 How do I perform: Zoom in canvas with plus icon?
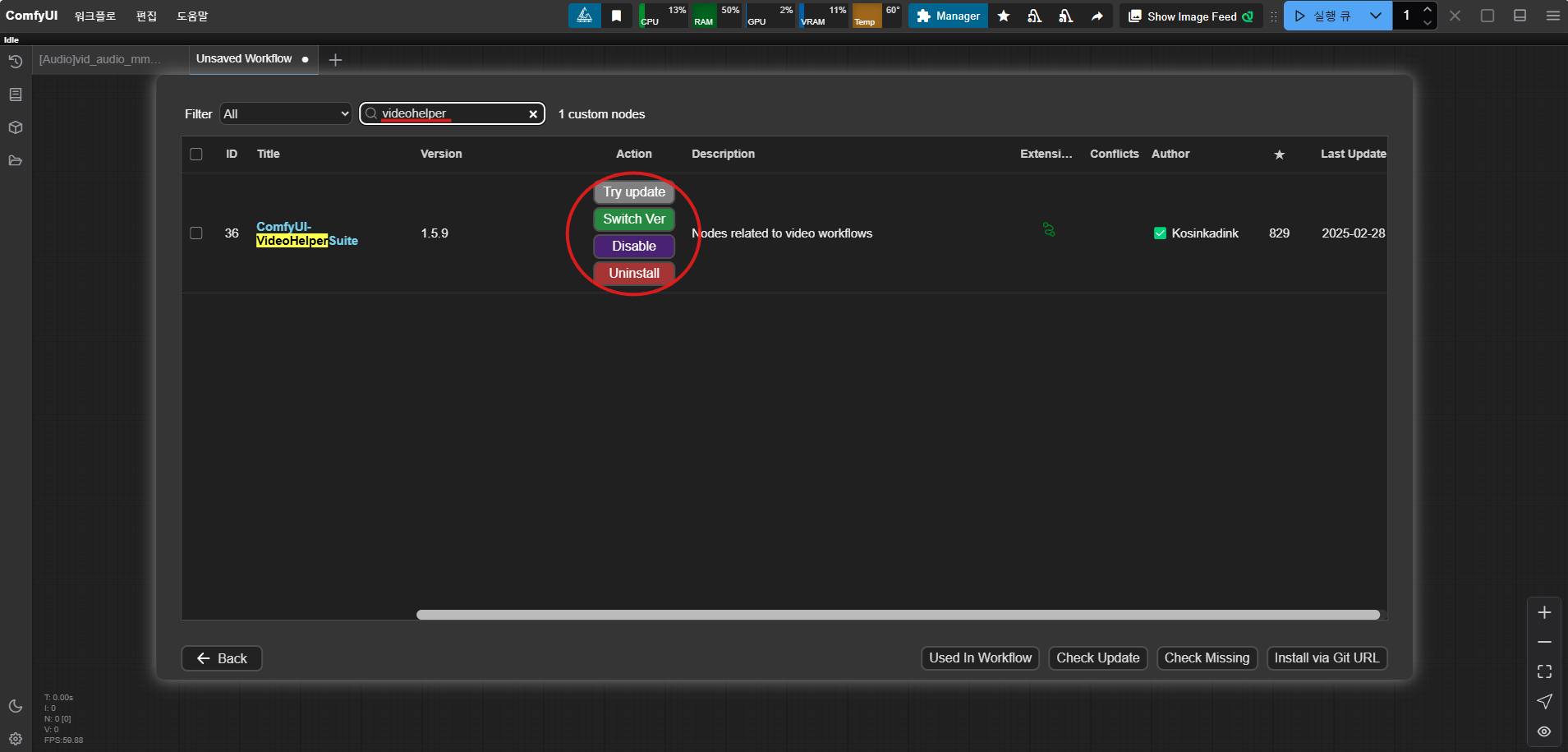coord(1544,612)
